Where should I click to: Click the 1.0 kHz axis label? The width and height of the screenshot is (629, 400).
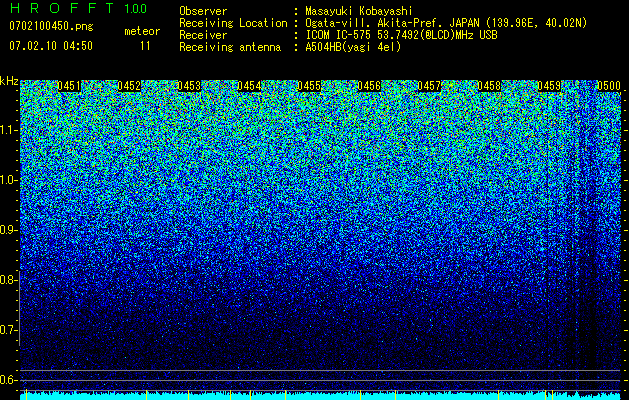[x=7, y=180]
